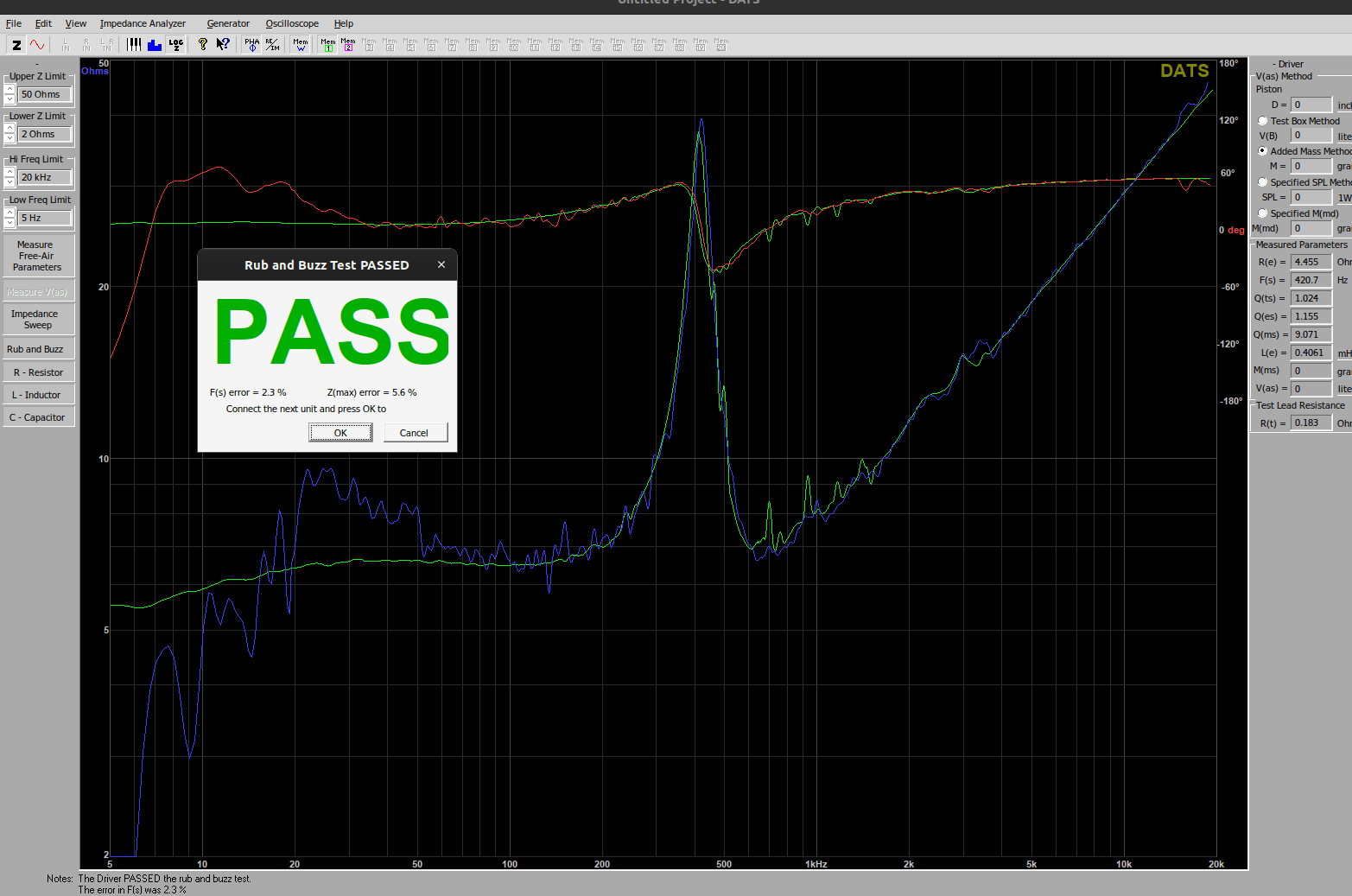Viewport: 1352px width, 896px height.
Task: Click the added mass M input field
Action: pos(1311,166)
